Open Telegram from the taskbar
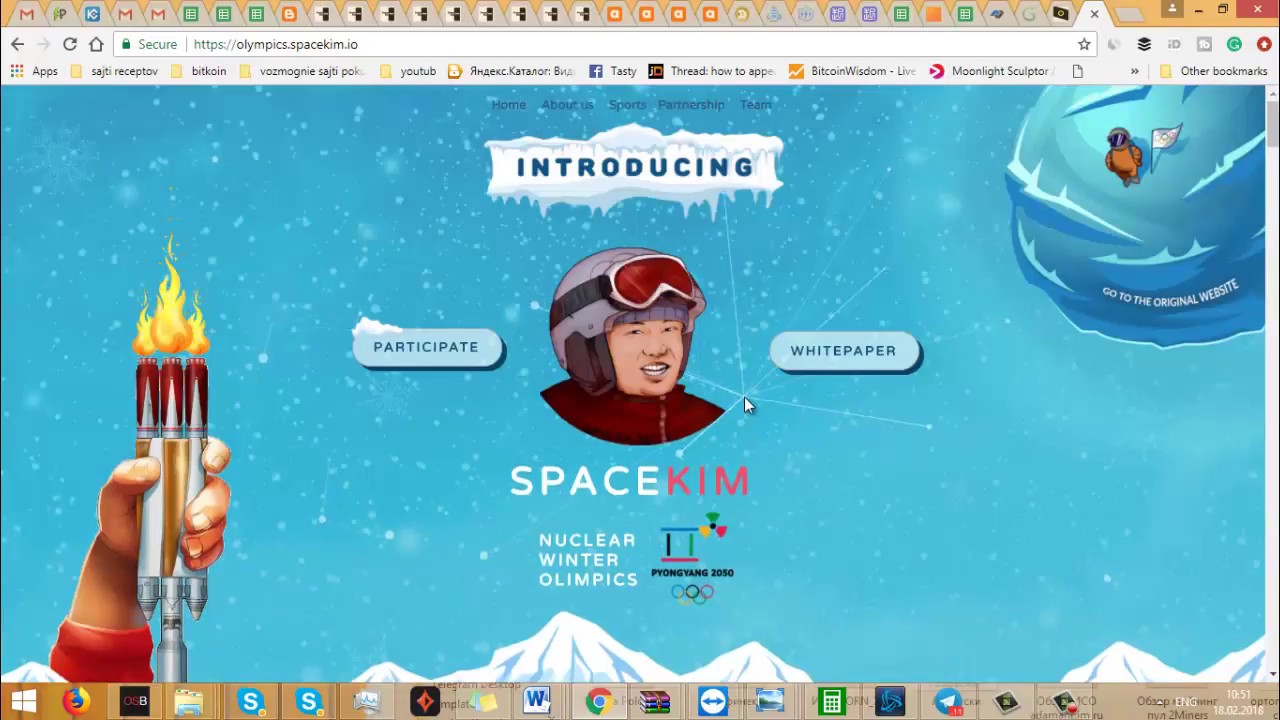1280x720 pixels. (x=948, y=701)
